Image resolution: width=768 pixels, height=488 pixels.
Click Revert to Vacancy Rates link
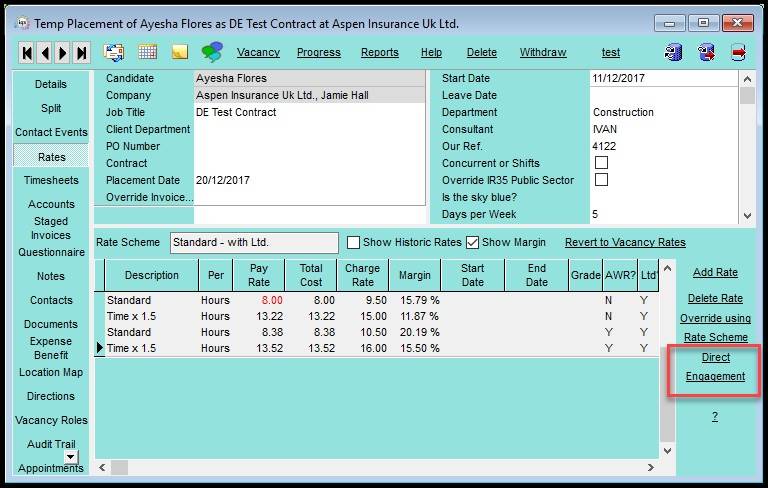(625, 243)
